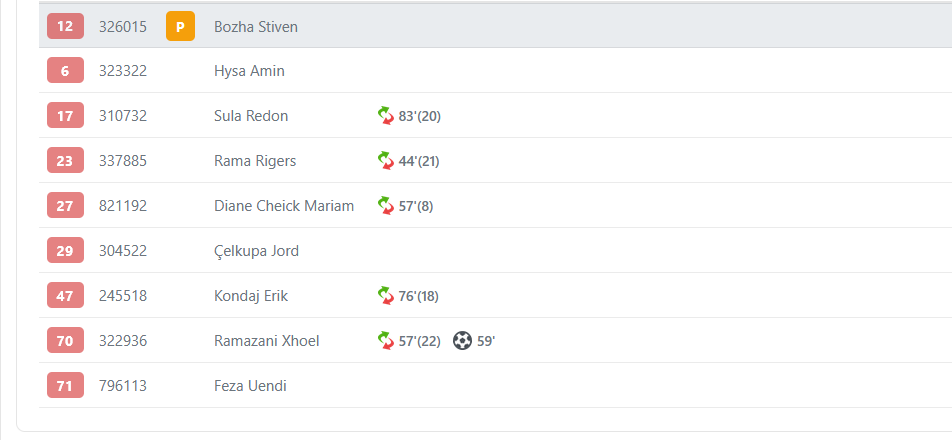Click jersey number 47 badge

tap(65, 296)
